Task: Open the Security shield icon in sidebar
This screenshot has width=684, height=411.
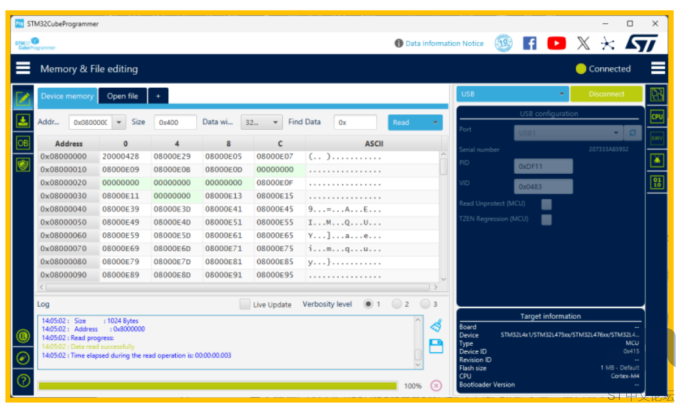Action: coord(23,164)
